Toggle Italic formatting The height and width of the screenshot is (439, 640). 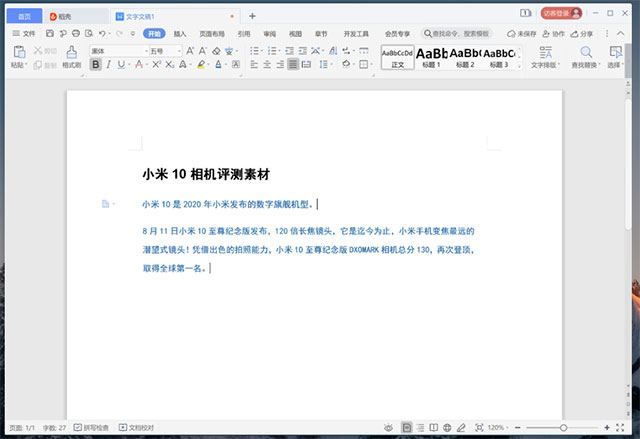click(x=109, y=65)
